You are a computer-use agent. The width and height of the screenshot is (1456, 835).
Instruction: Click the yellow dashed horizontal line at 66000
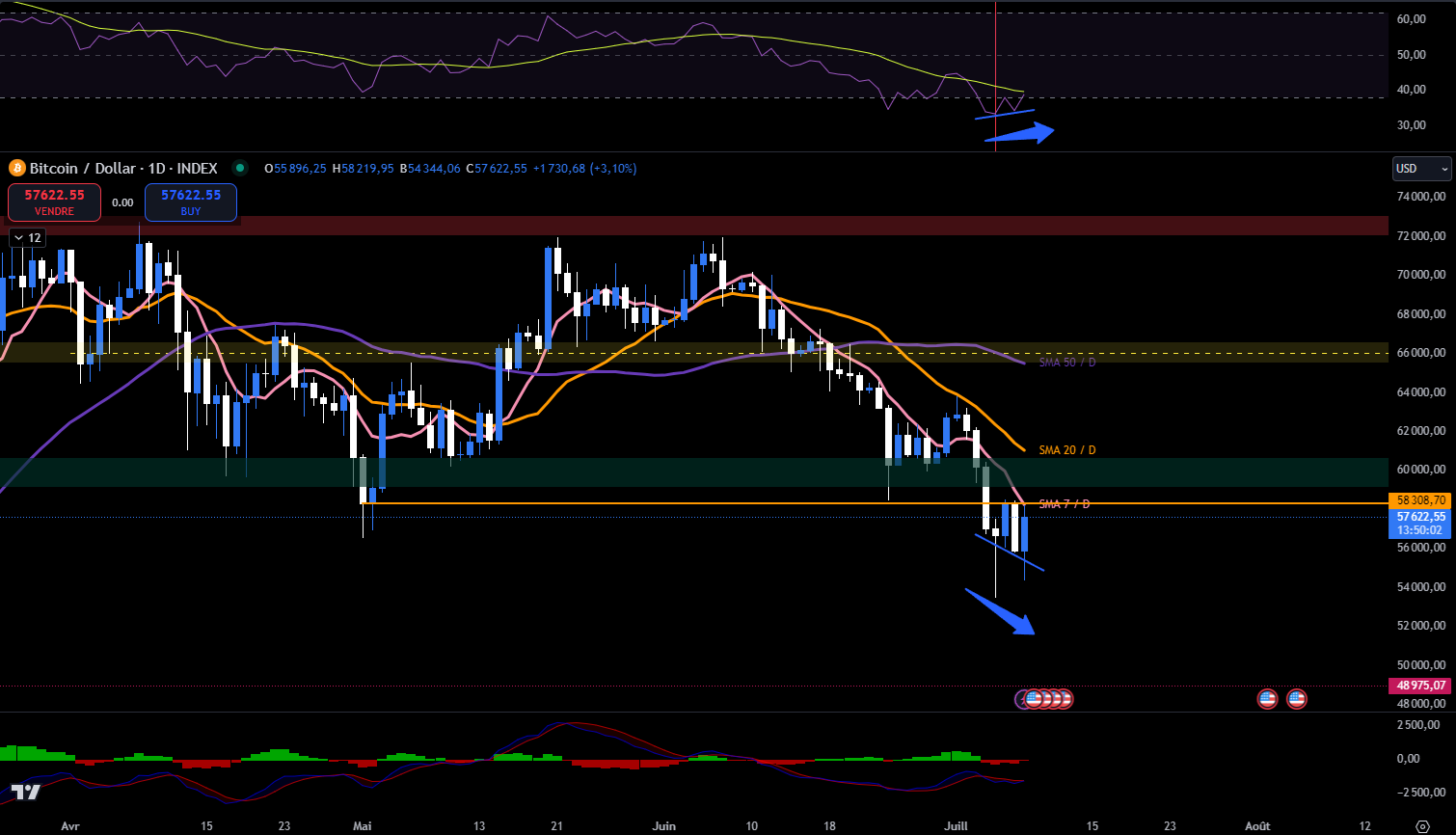point(675,353)
